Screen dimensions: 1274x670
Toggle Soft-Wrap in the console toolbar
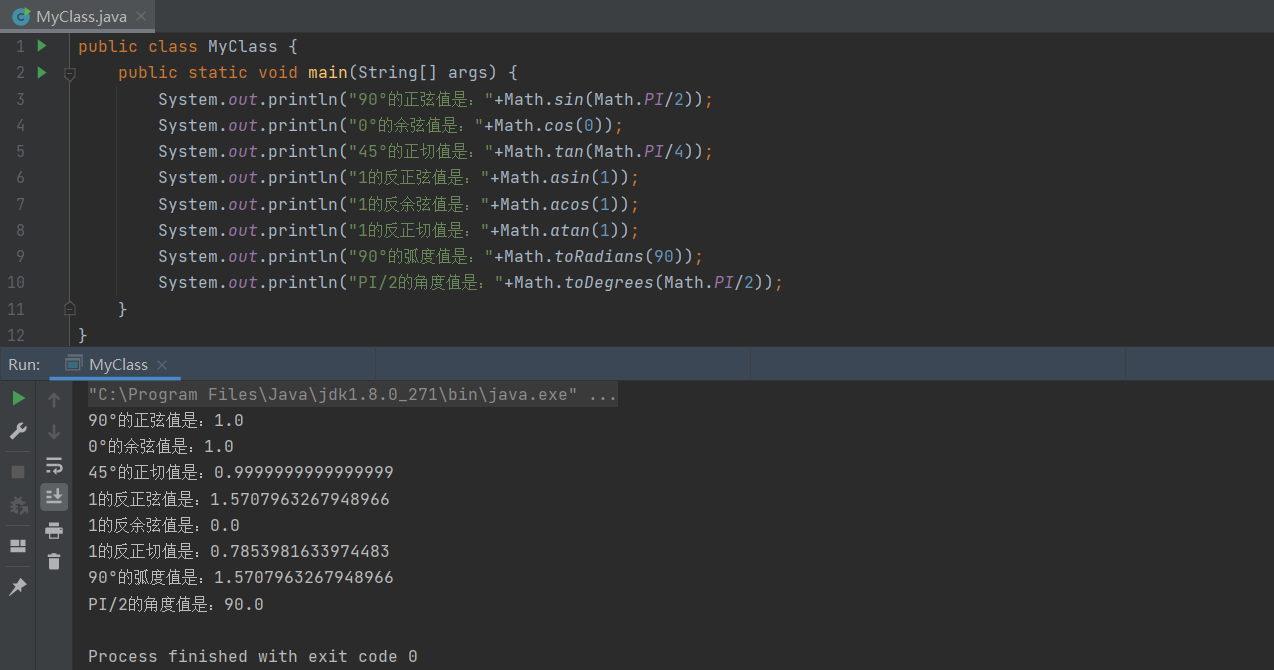[54, 465]
